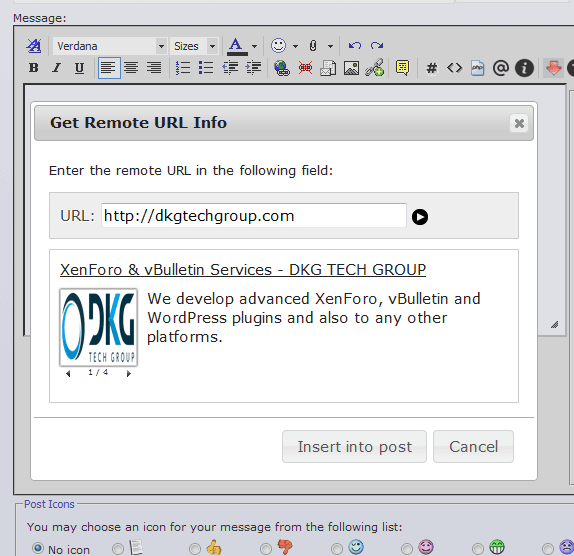Expand the font color dropdown arrow
574x556 pixels.
pos(255,46)
